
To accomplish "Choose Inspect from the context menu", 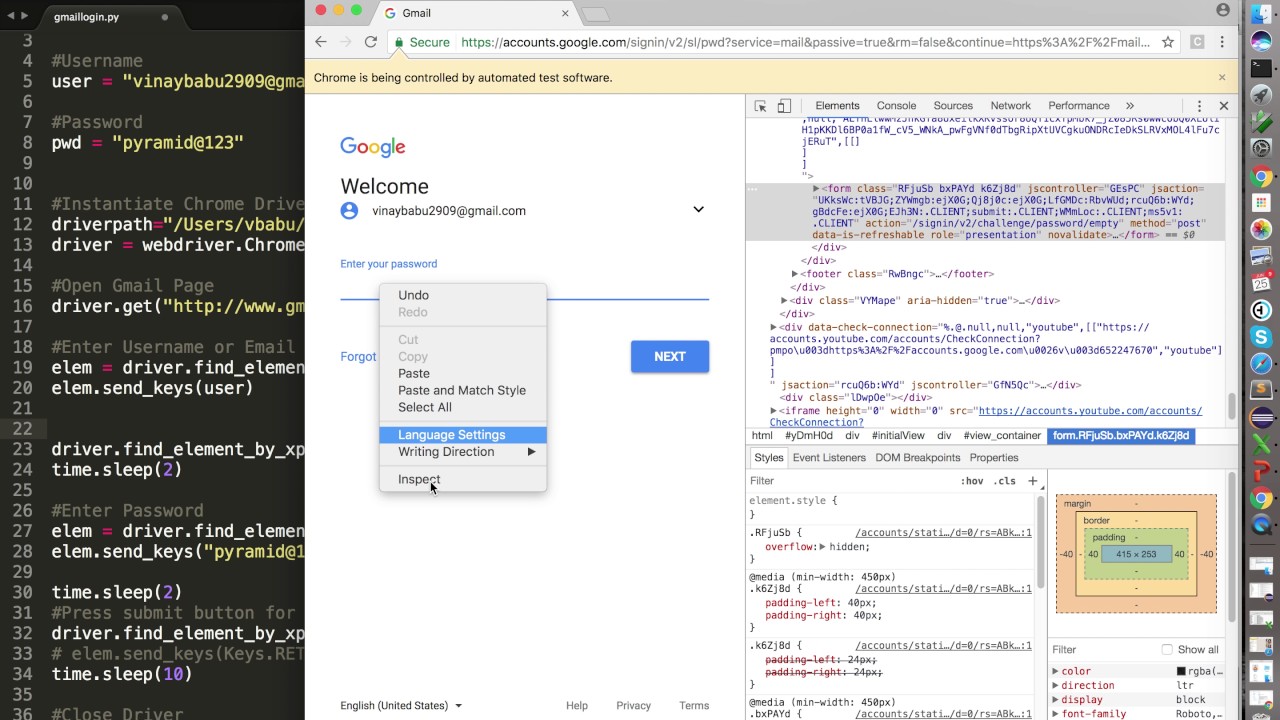I will (463, 479).
